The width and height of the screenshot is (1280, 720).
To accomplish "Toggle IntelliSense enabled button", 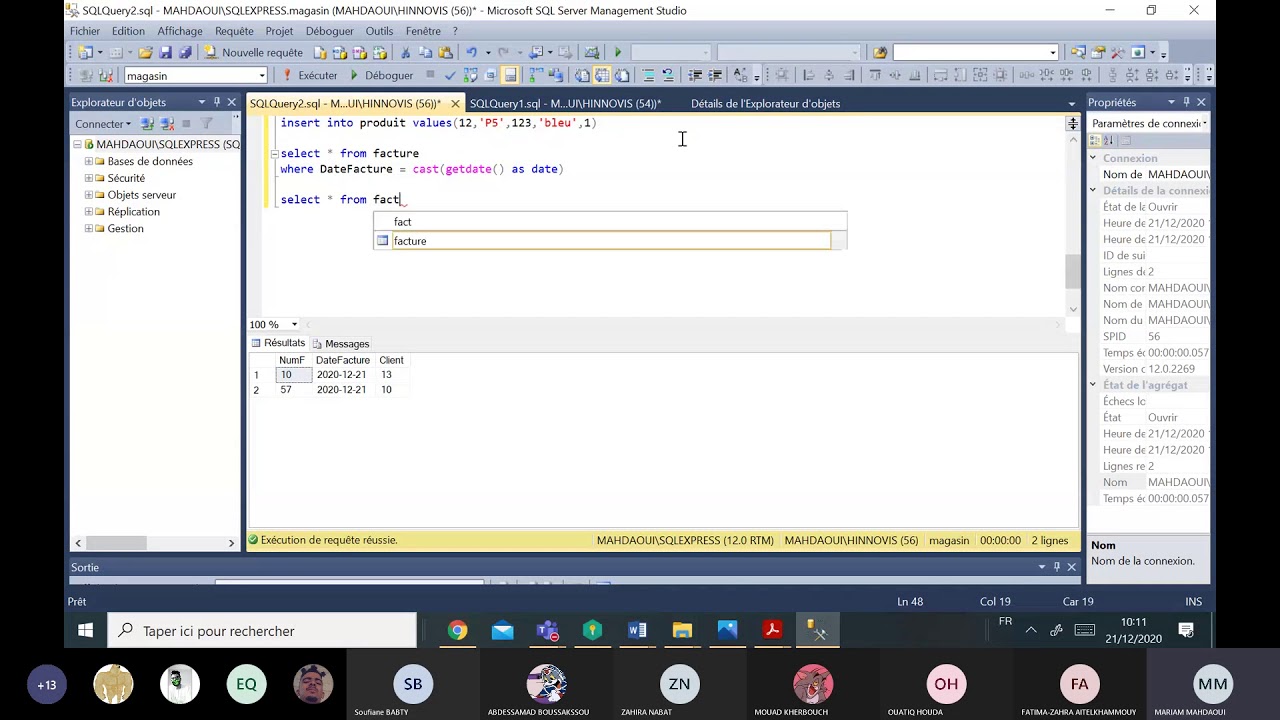I will click(510, 75).
